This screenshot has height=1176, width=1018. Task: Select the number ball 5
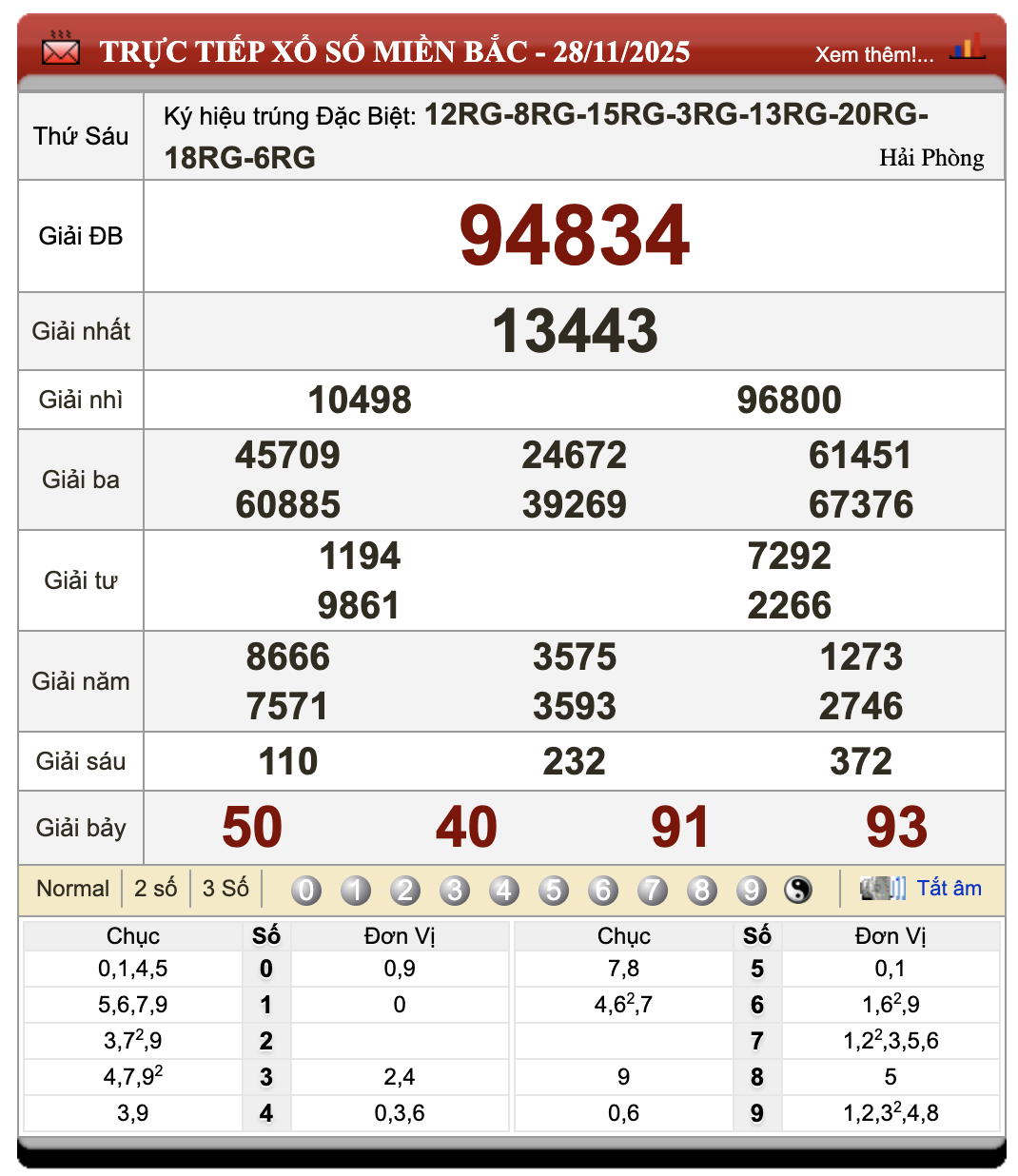[x=554, y=891]
